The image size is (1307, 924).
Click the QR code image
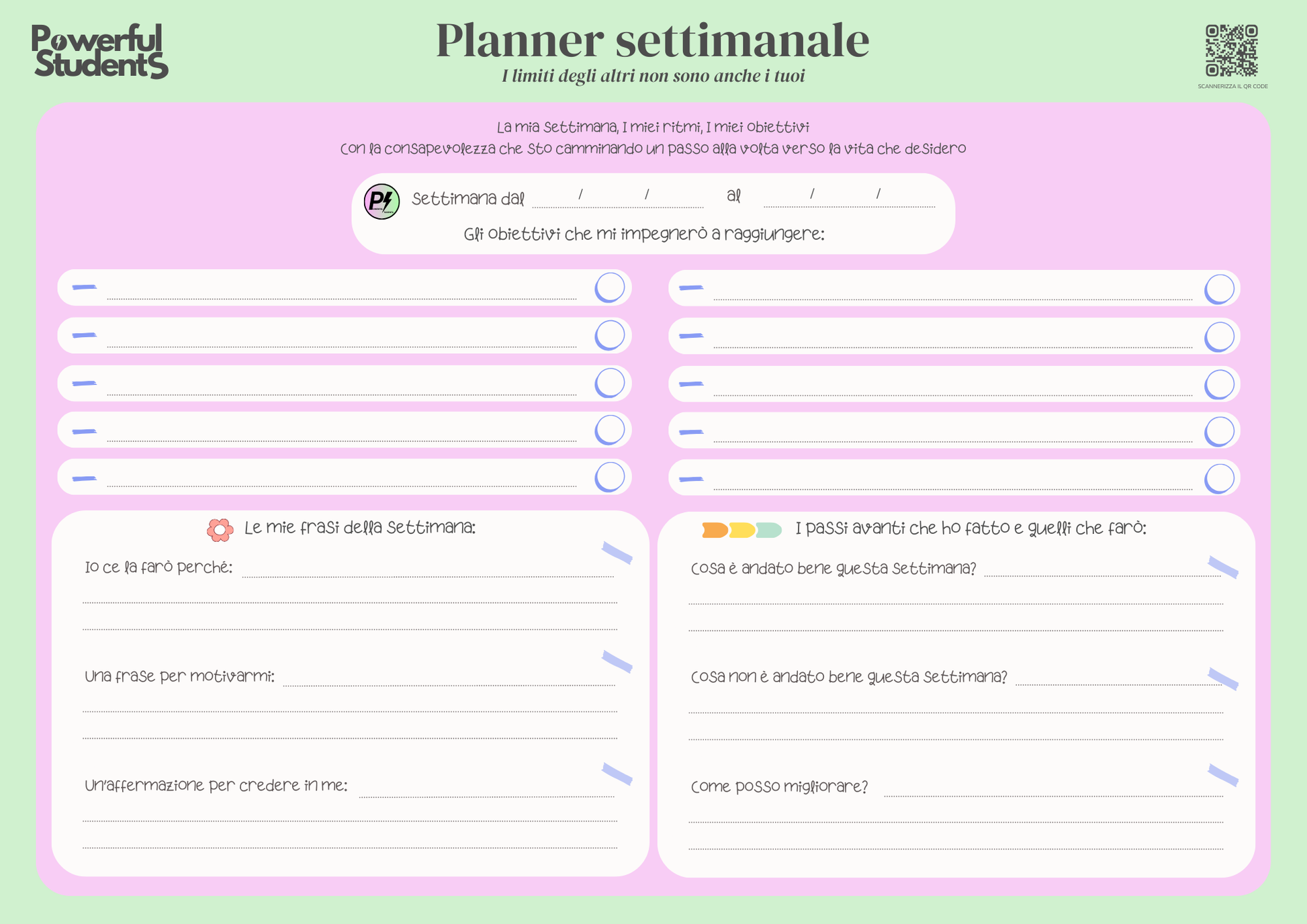(x=1231, y=50)
